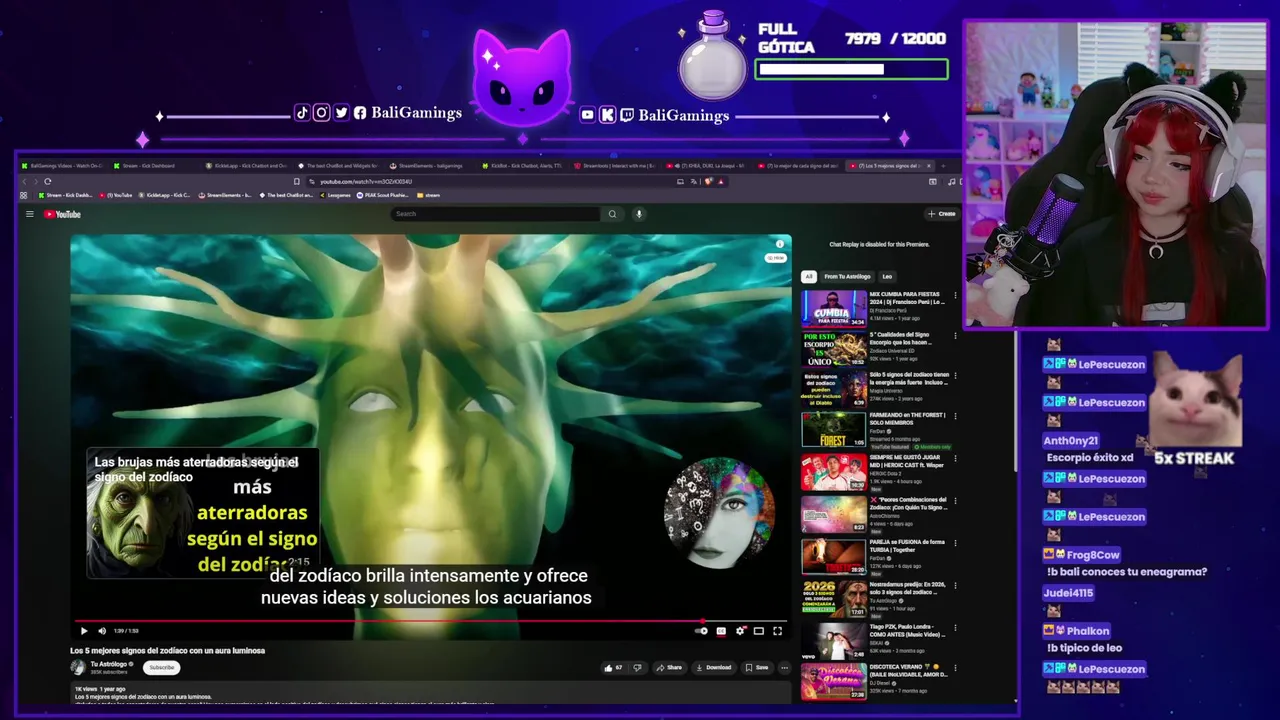Open the Tiago PZK, Paulo Londra video thumbnail
The width and height of the screenshot is (1280, 720).
[834, 640]
